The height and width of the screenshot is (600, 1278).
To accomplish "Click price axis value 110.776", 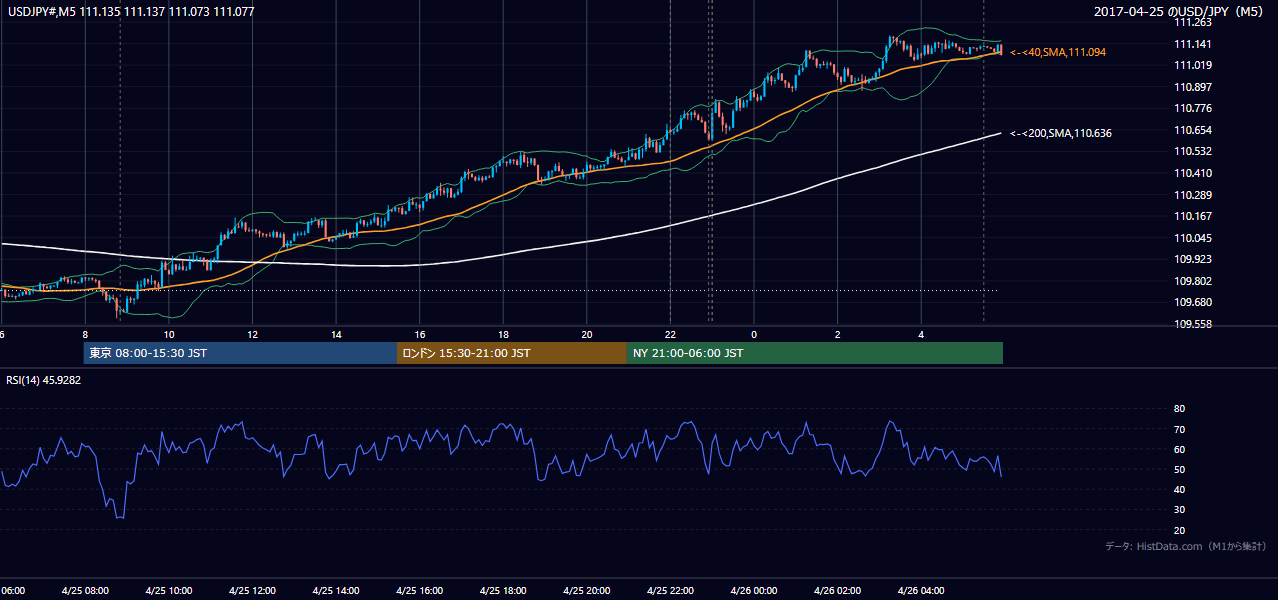I will click(1192, 108).
